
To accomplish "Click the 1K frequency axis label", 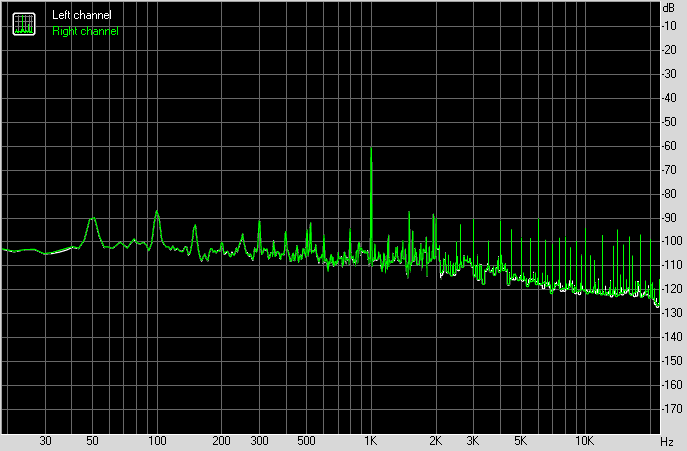I will [x=371, y=440].
